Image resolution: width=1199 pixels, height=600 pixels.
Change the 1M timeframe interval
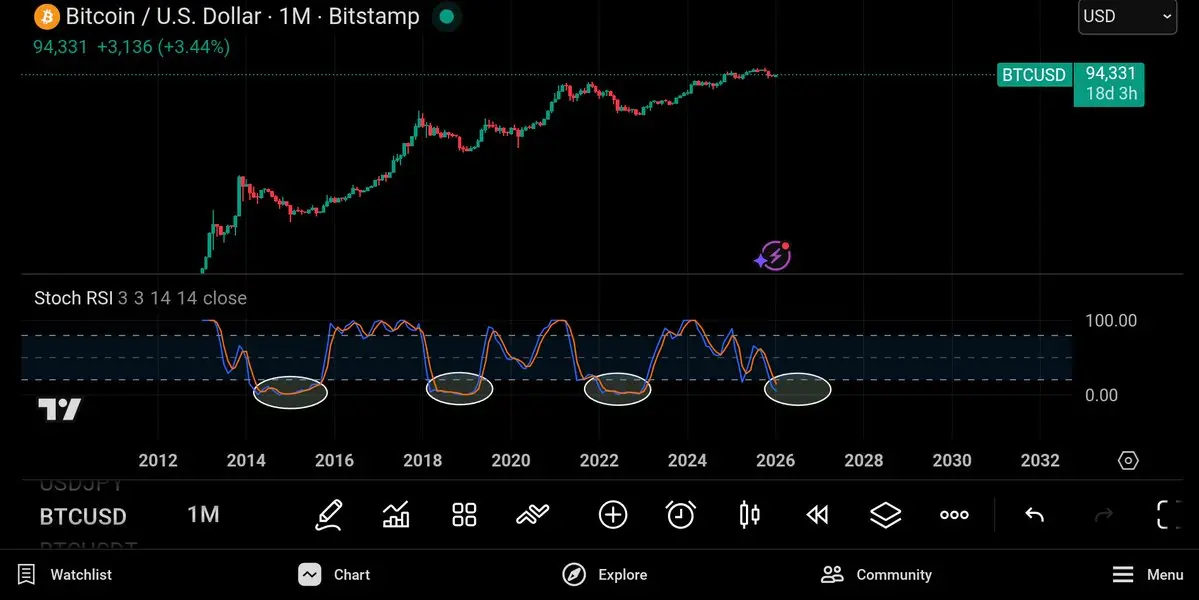pyautogui.click(x=203, y=515)
